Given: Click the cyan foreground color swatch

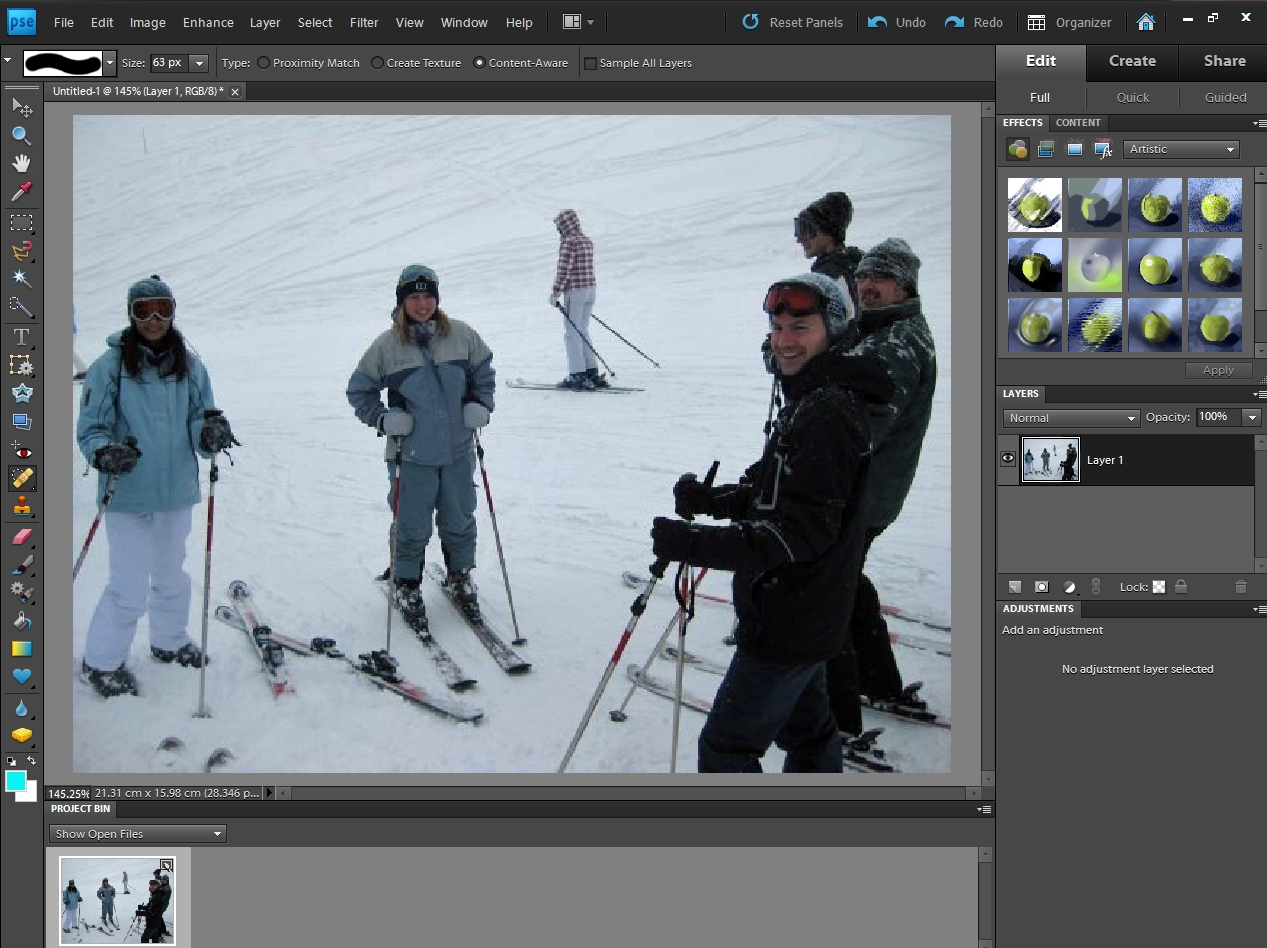Looking at the screenshot, I should pyautogui.click(x=15, y=781).
